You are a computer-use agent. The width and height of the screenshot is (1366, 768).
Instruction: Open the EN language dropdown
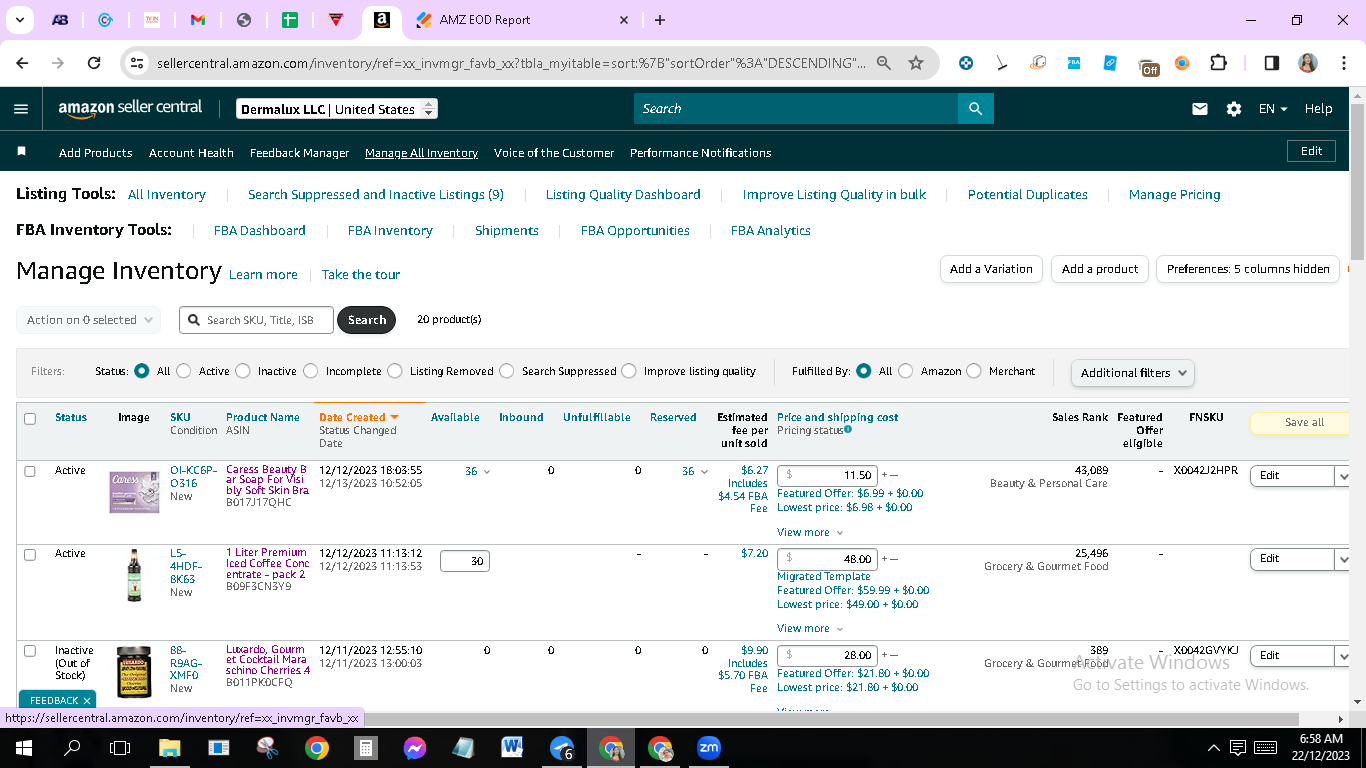(1273, 109)
